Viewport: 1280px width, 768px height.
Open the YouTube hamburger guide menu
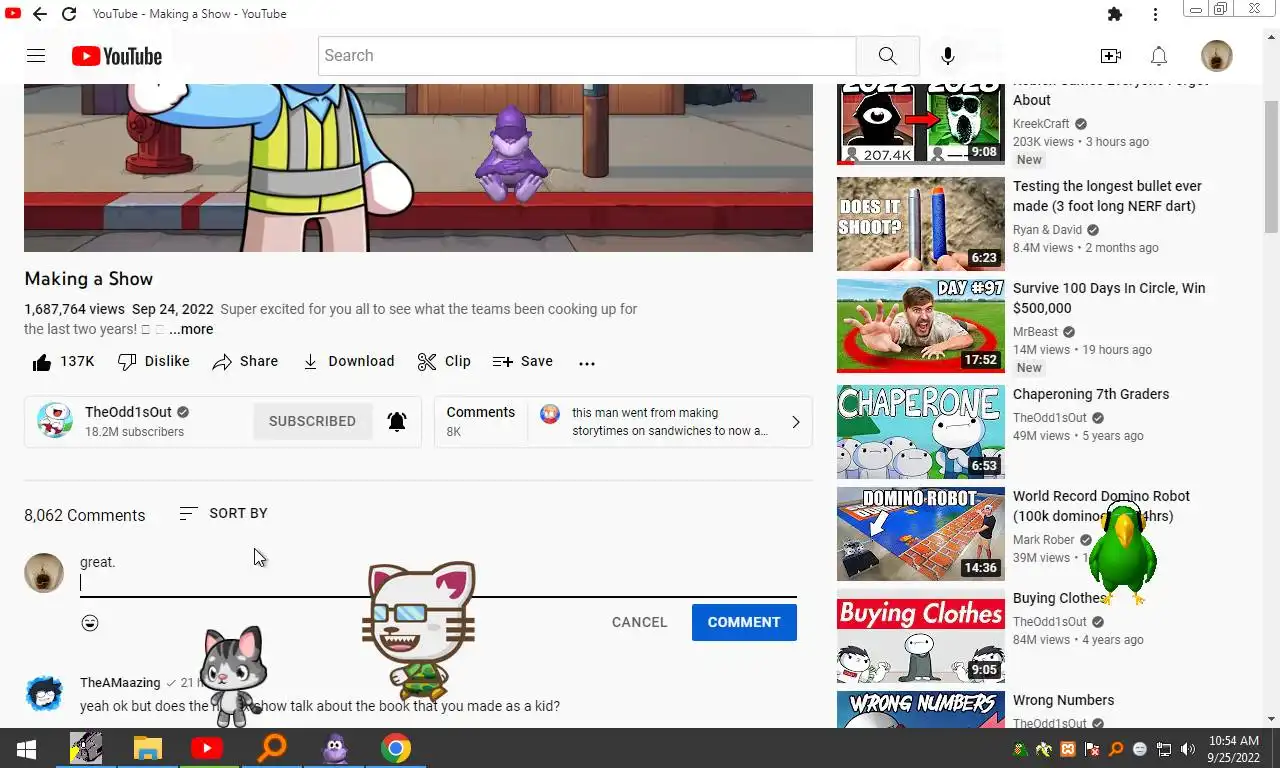36,56
